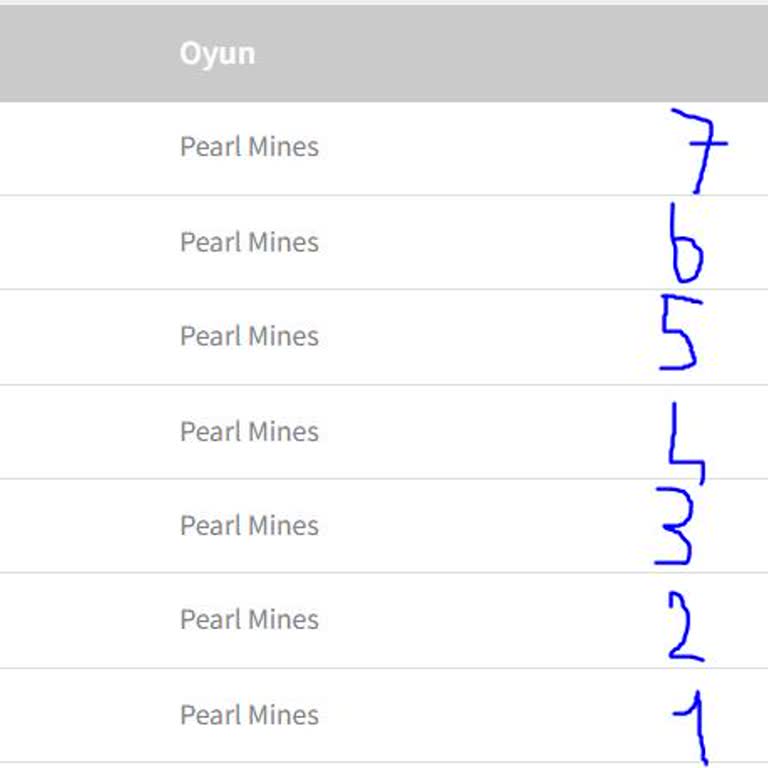Select the bottommost Pearl Mines game row
The width and height of the screenshot is (768, 768).
(249, 715)
